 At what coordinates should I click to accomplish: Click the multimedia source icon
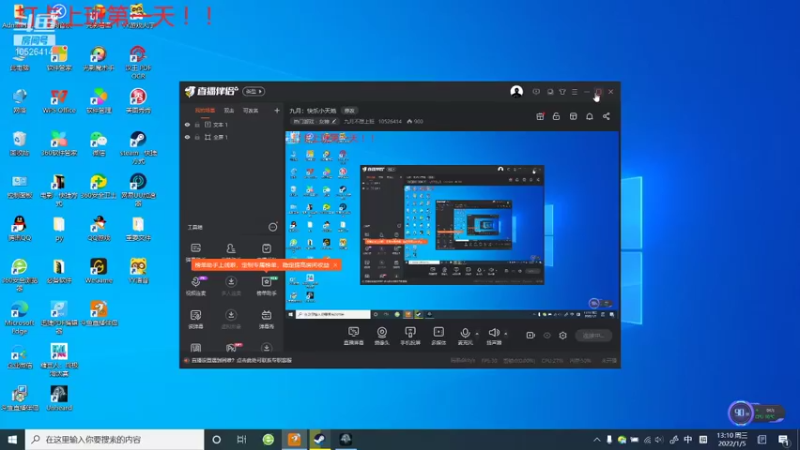pos(438,333)
